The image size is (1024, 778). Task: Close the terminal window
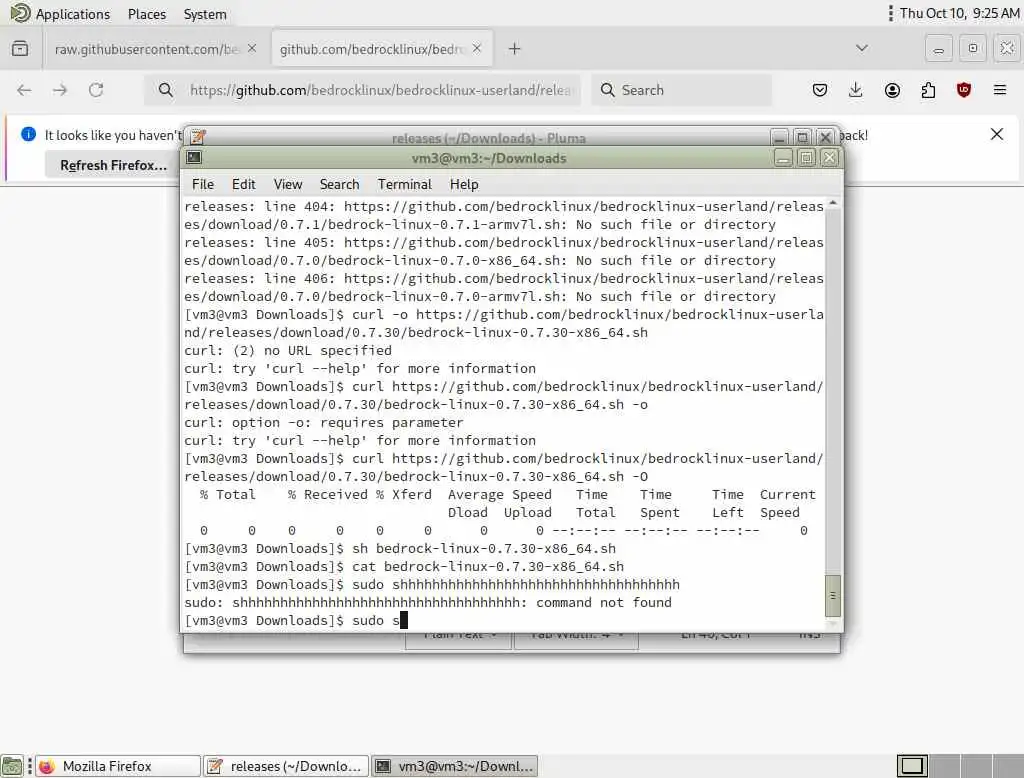click(829, 157)
